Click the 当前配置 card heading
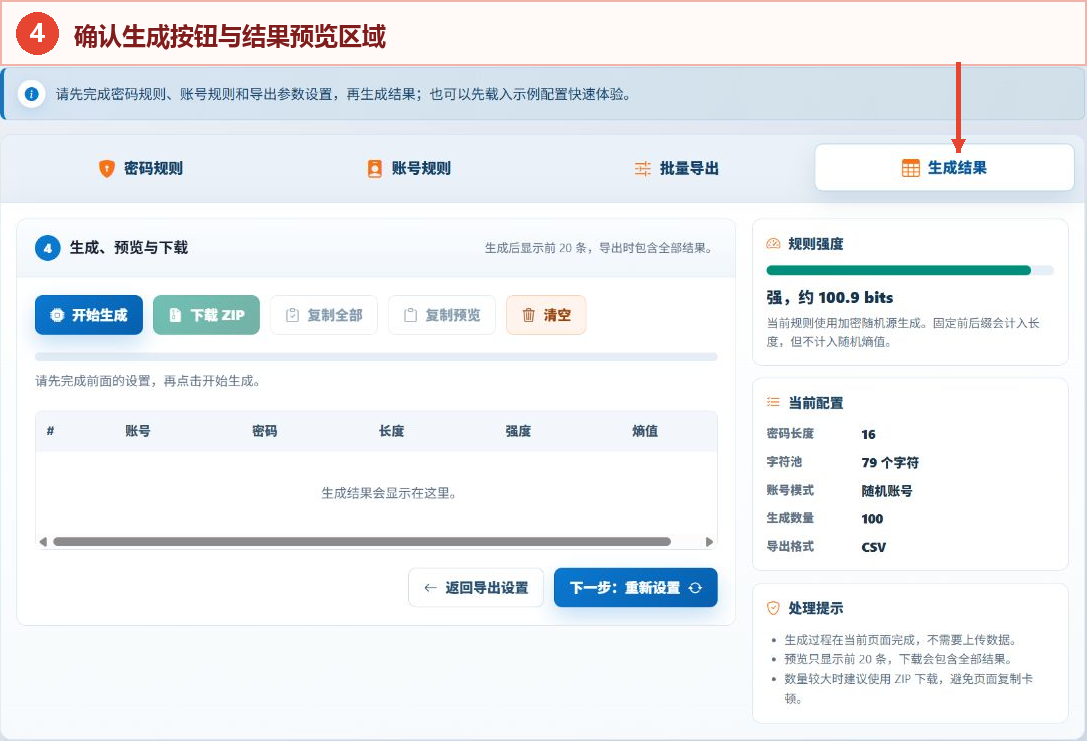This screenshot has height=741, width=1087. 816,403
